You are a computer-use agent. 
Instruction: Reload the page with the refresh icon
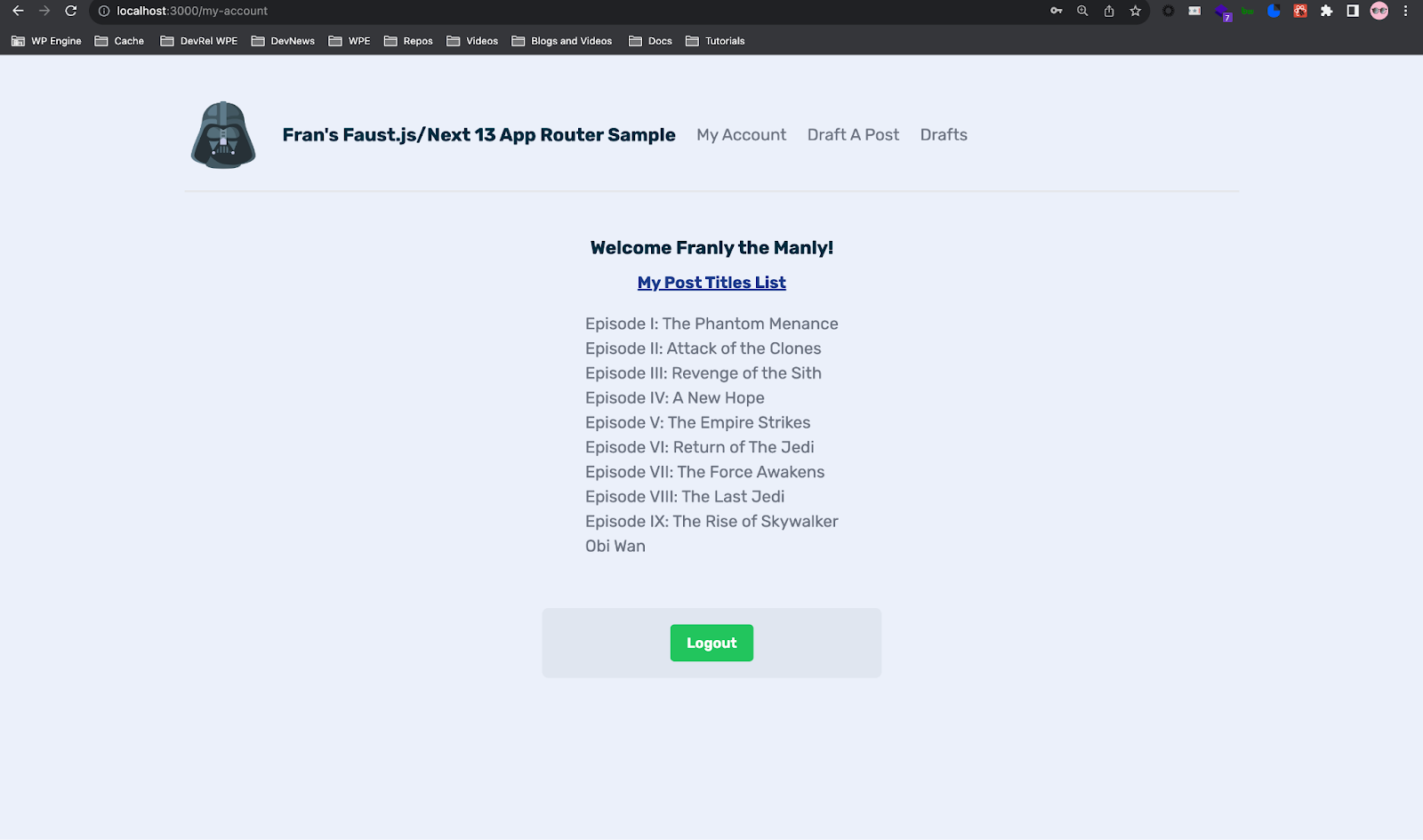tap(71, 11)
